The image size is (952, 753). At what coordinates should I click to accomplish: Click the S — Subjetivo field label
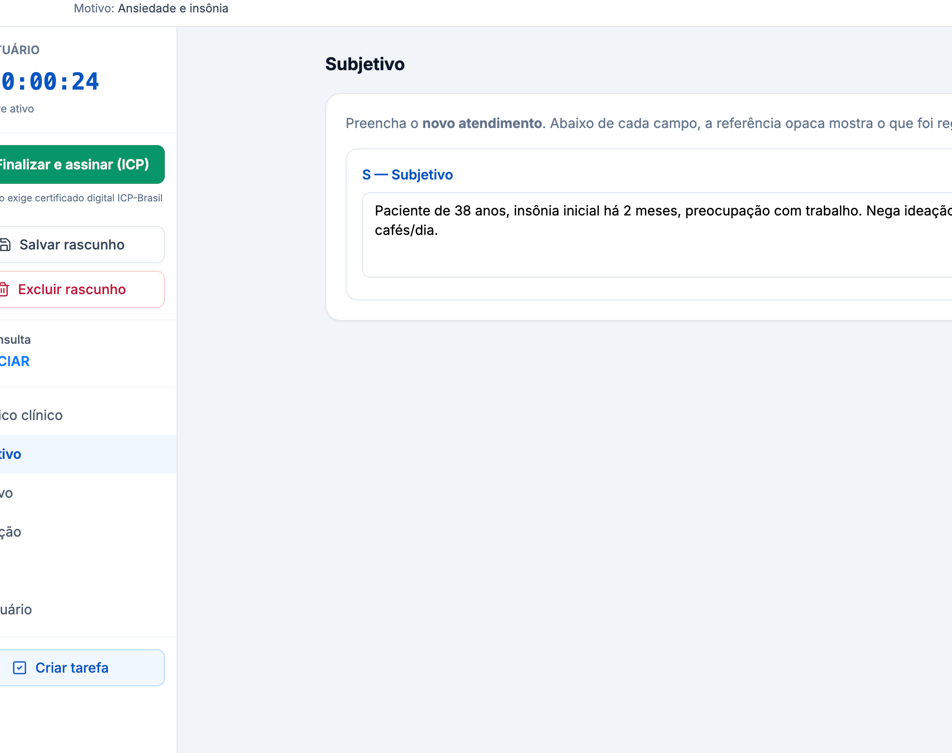[x=407, y=175]
